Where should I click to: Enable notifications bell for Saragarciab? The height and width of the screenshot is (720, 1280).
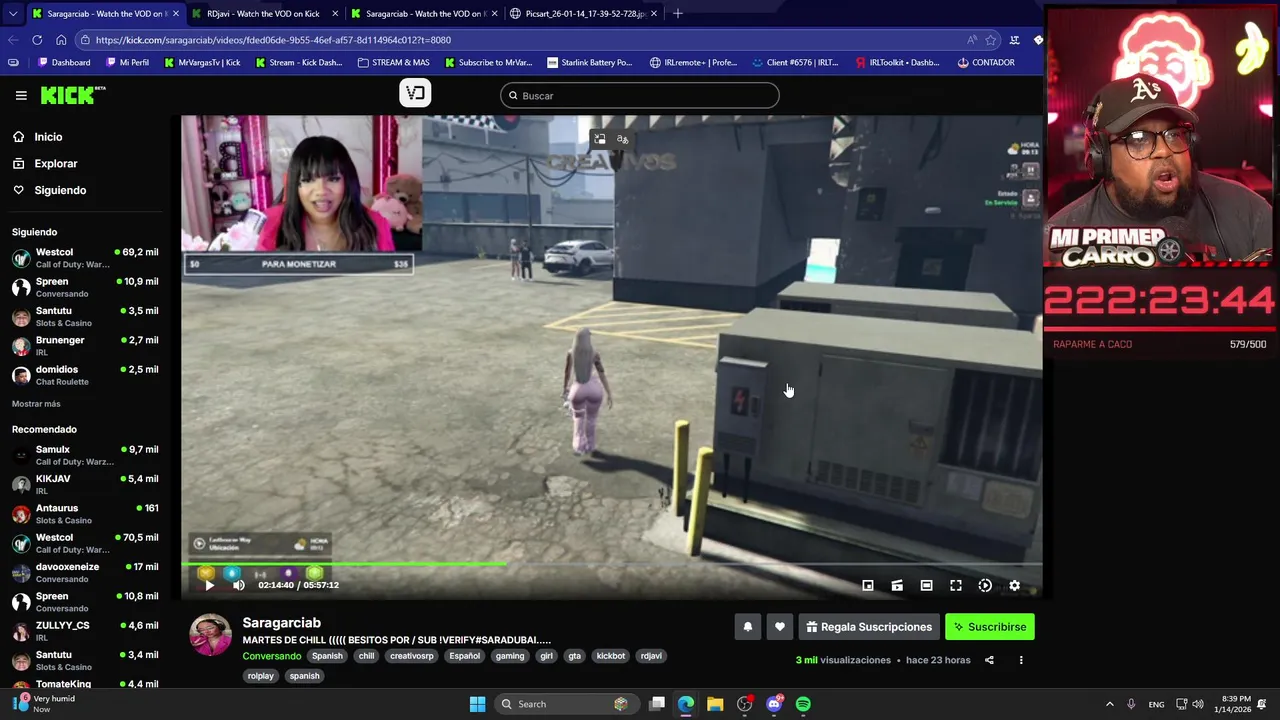coord(747,627)
